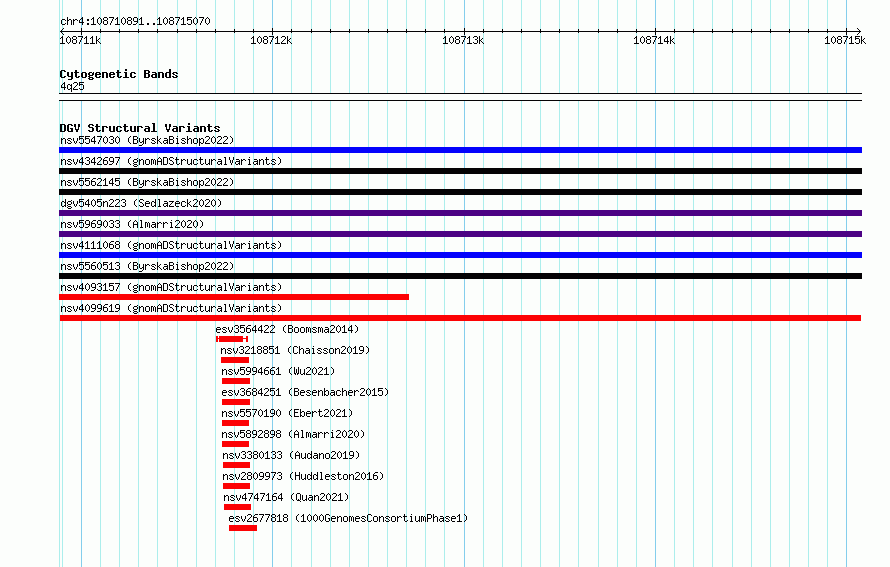Open nsv2809973 (Huddleston2016) label
Image resolution: width=890 pixels, height=567 pixels.
point(303,476)
